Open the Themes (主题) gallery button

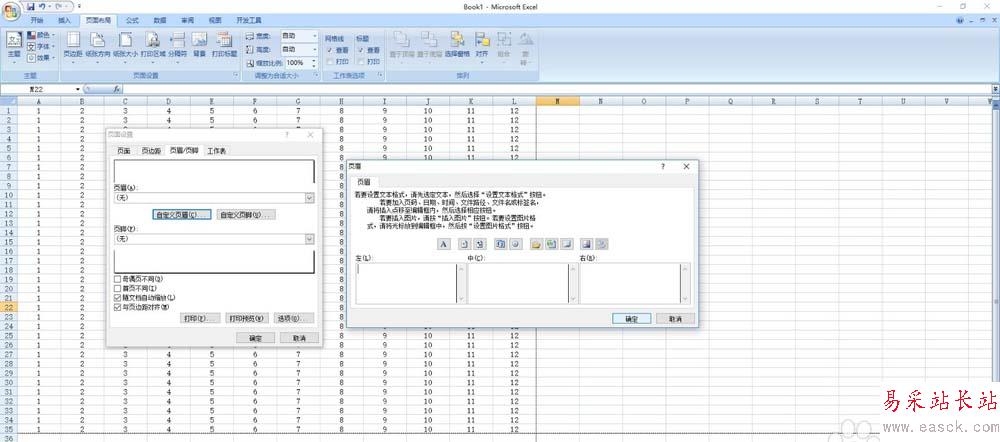pyautogui.click(x=14, y=47)
